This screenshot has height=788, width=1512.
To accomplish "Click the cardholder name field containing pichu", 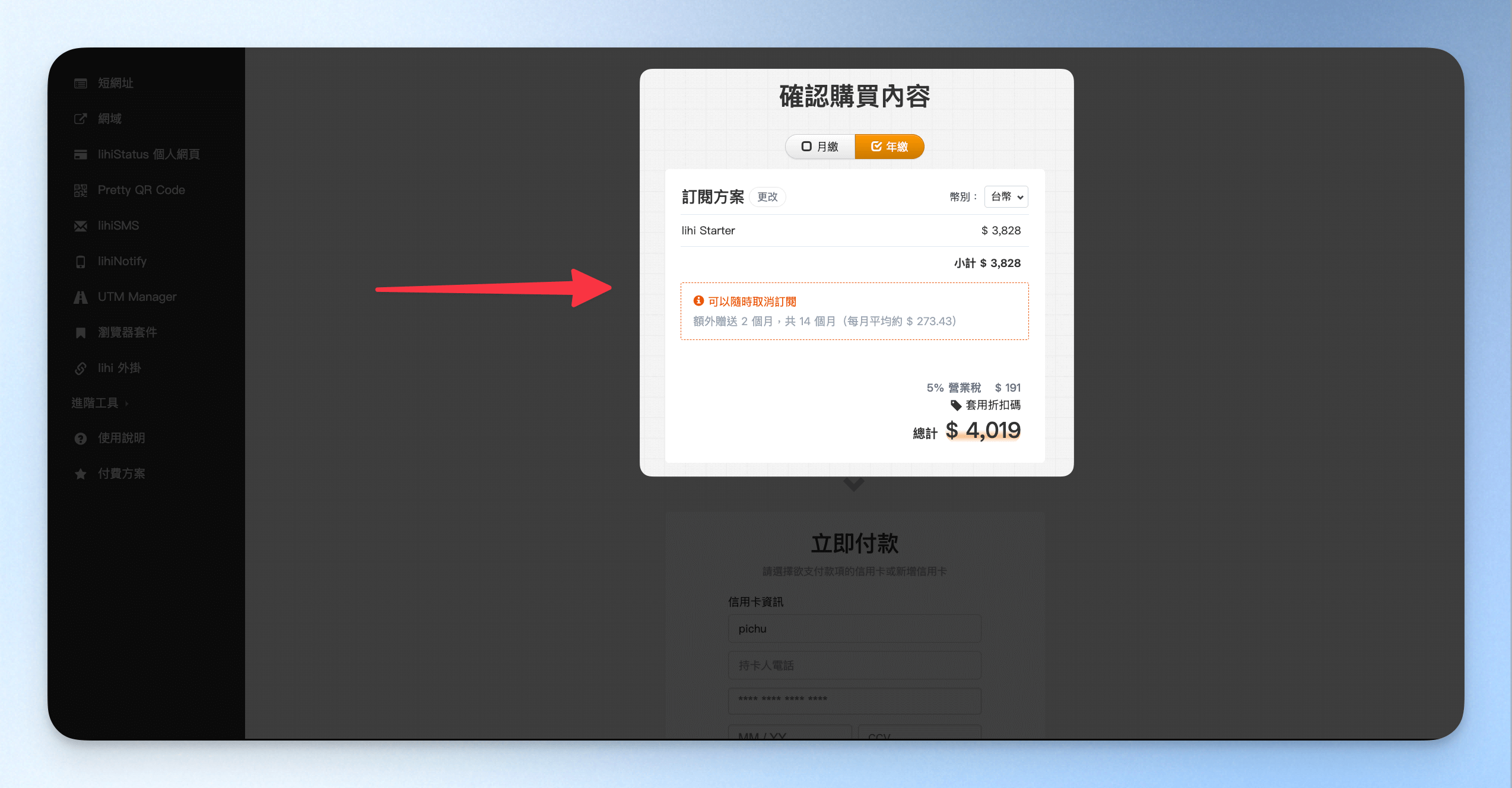I will click(x=855, y=628).
